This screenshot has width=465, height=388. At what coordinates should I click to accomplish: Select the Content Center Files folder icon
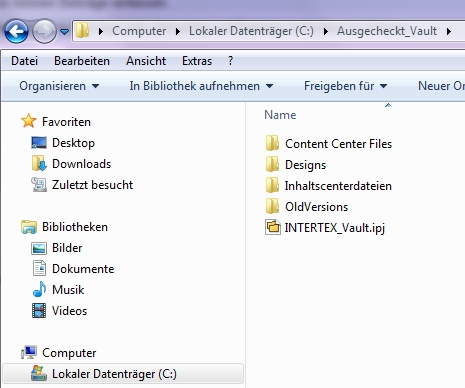(272, 143)
